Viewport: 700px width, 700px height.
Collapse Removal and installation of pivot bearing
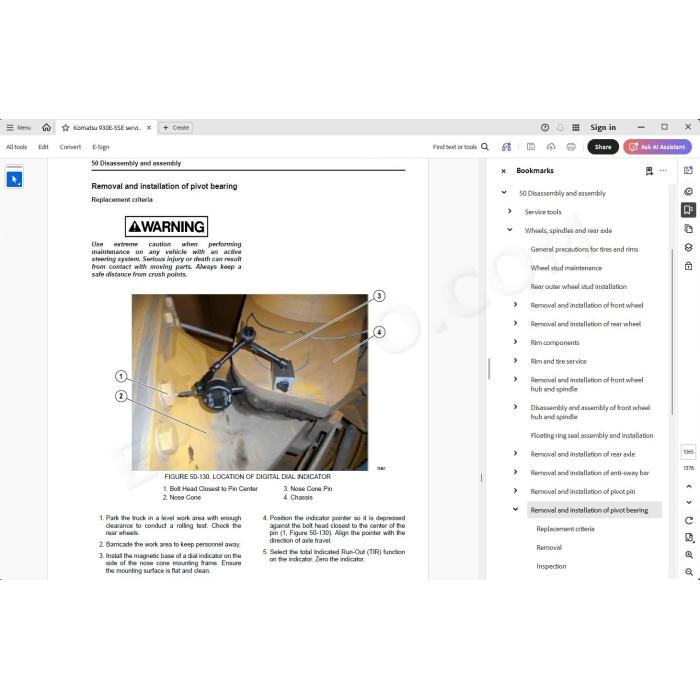coord(516,509)
